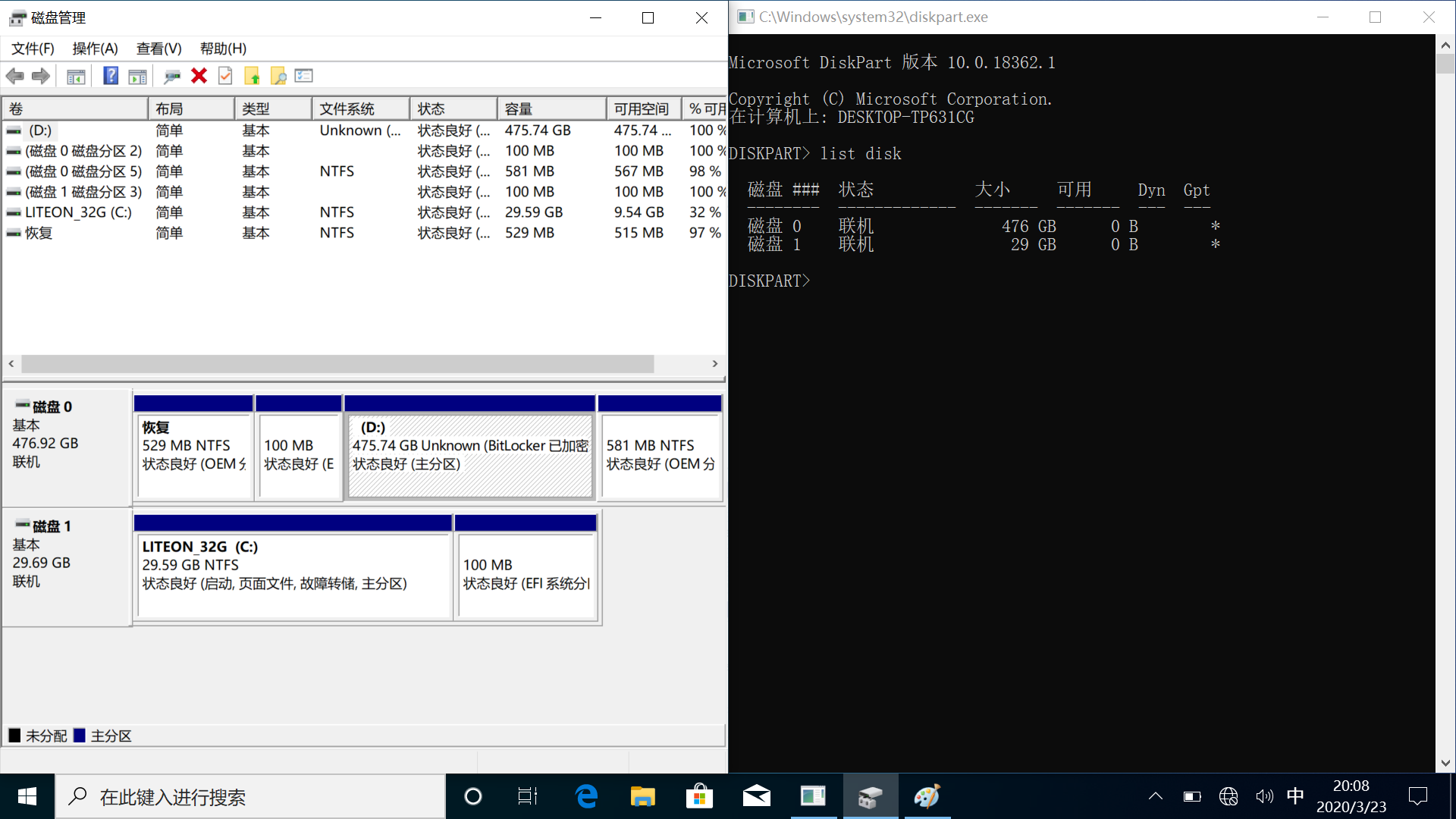Click the Back arrow in Disk Management toolbar

[14, 76]
